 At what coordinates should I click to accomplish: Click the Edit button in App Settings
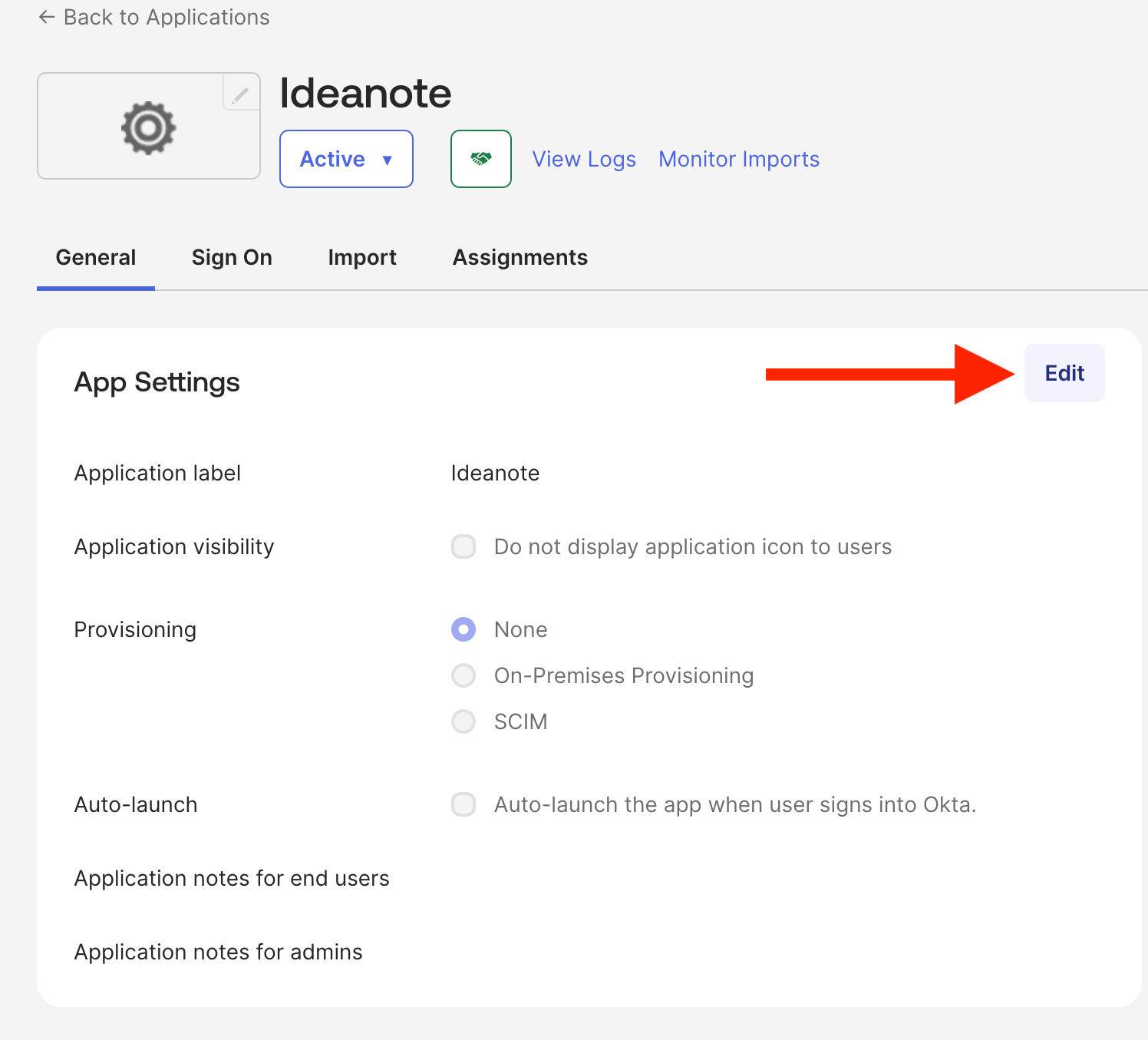click(x=1064, y=373)
